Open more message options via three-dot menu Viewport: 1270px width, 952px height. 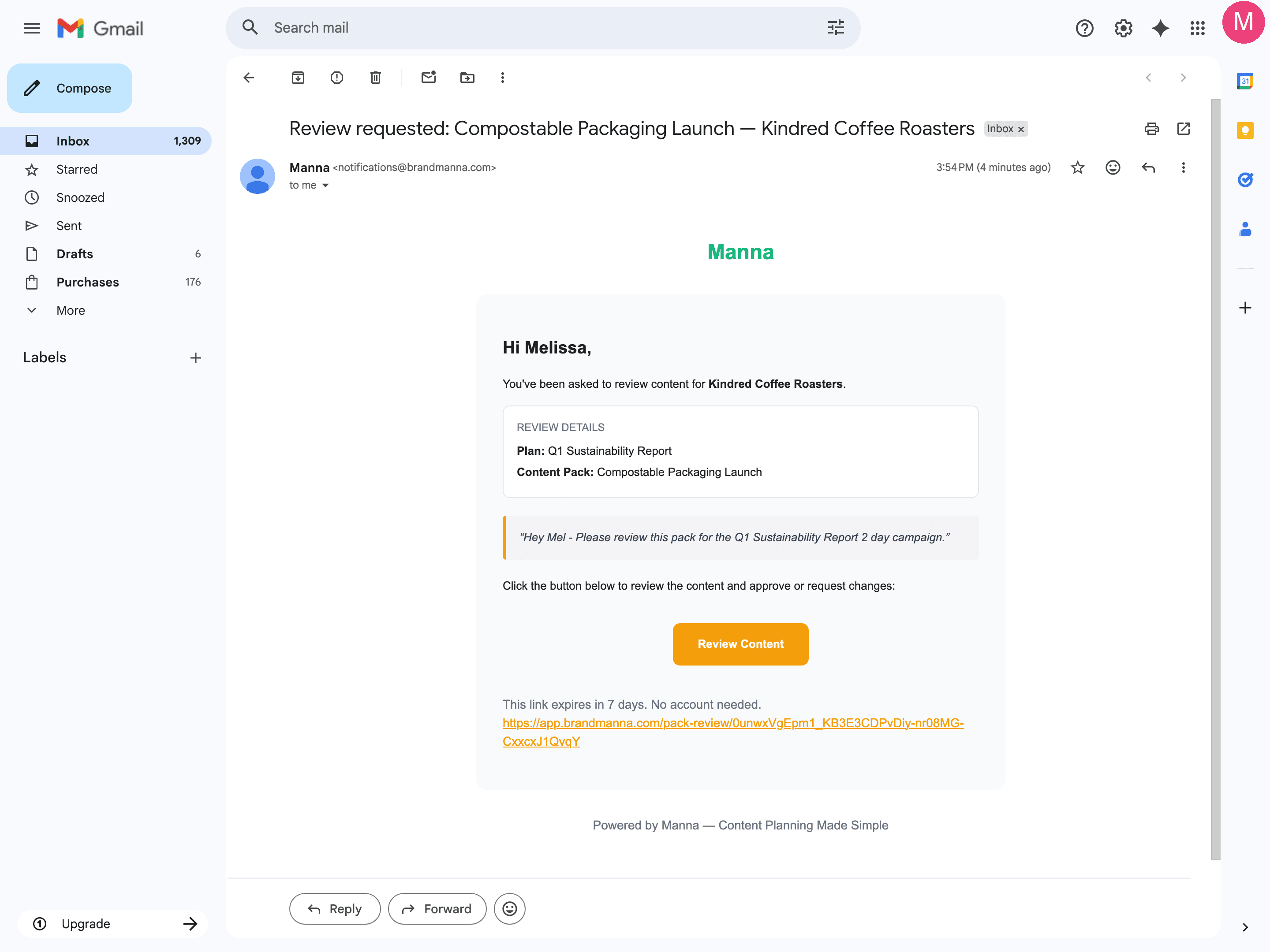click(1184, 167)
